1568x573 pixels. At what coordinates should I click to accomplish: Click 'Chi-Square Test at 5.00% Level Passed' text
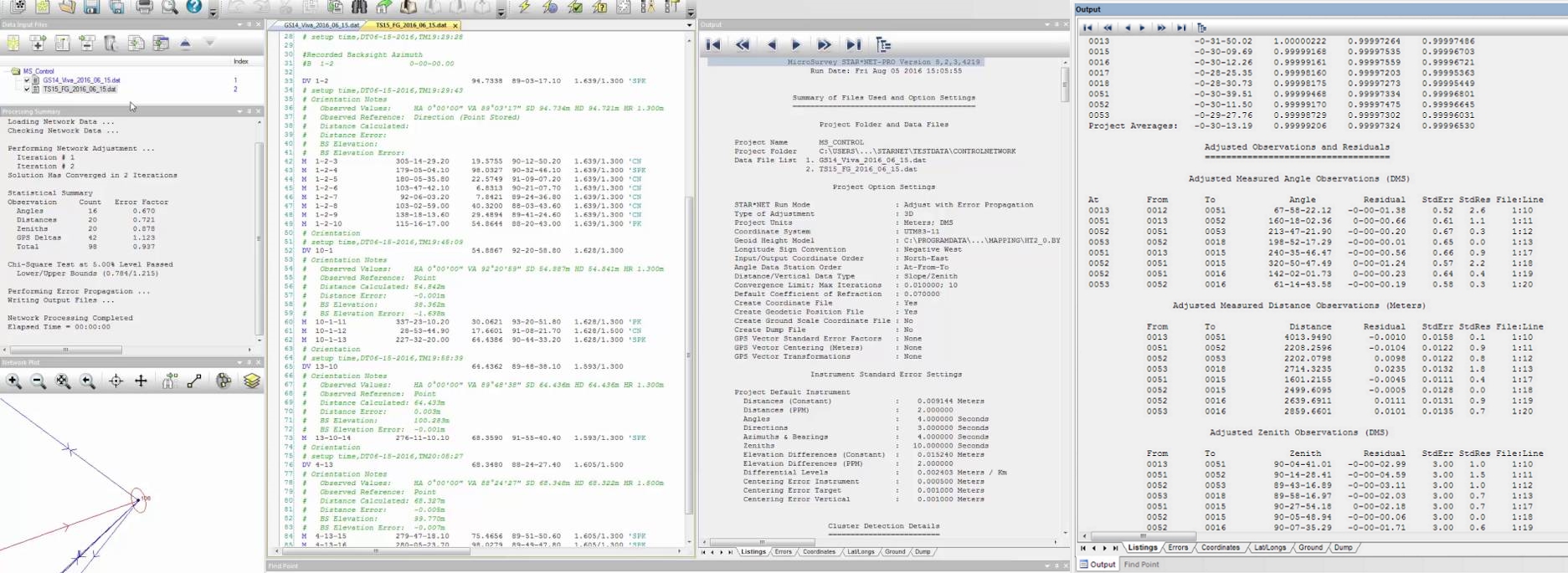click(90, 264)
